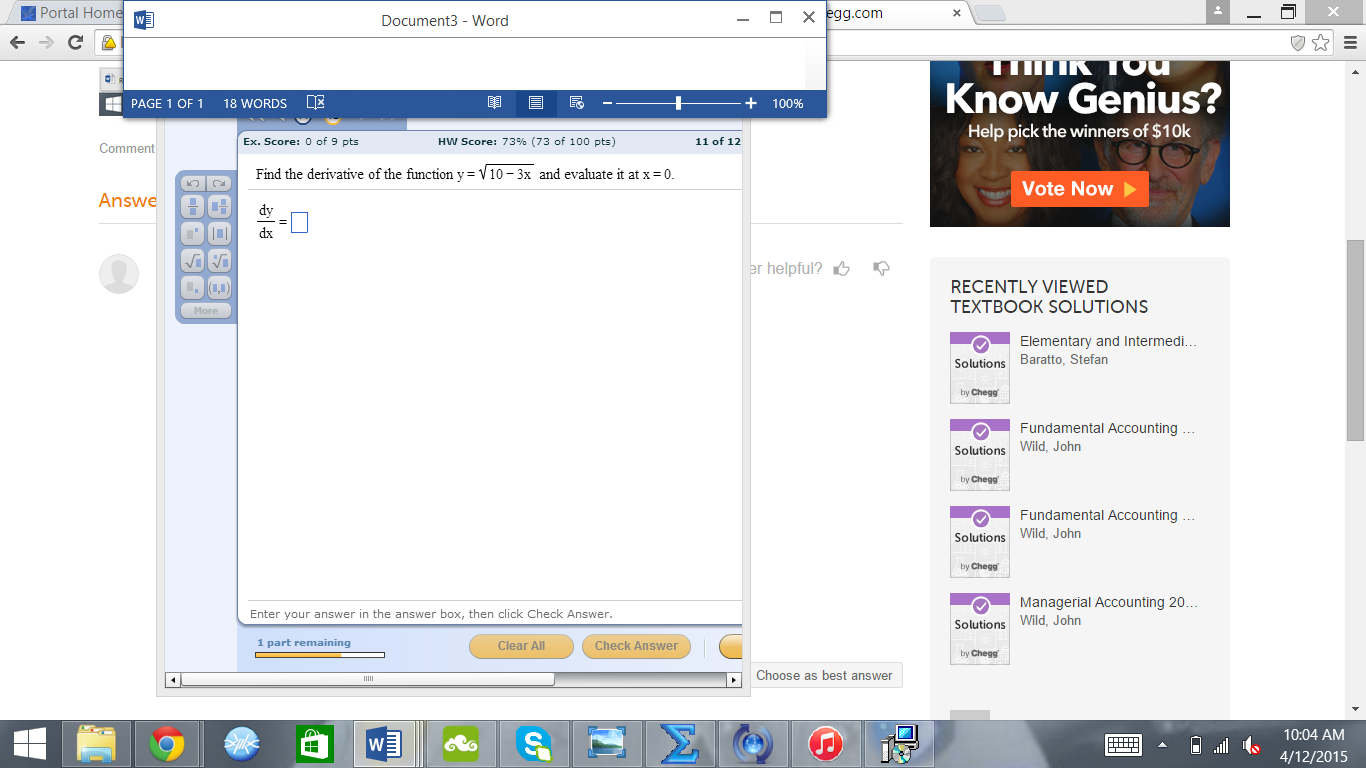Insert an ordered pair template from the palette
The height and width of the screenshot is (768, 1366).
[x=219, y=288]
